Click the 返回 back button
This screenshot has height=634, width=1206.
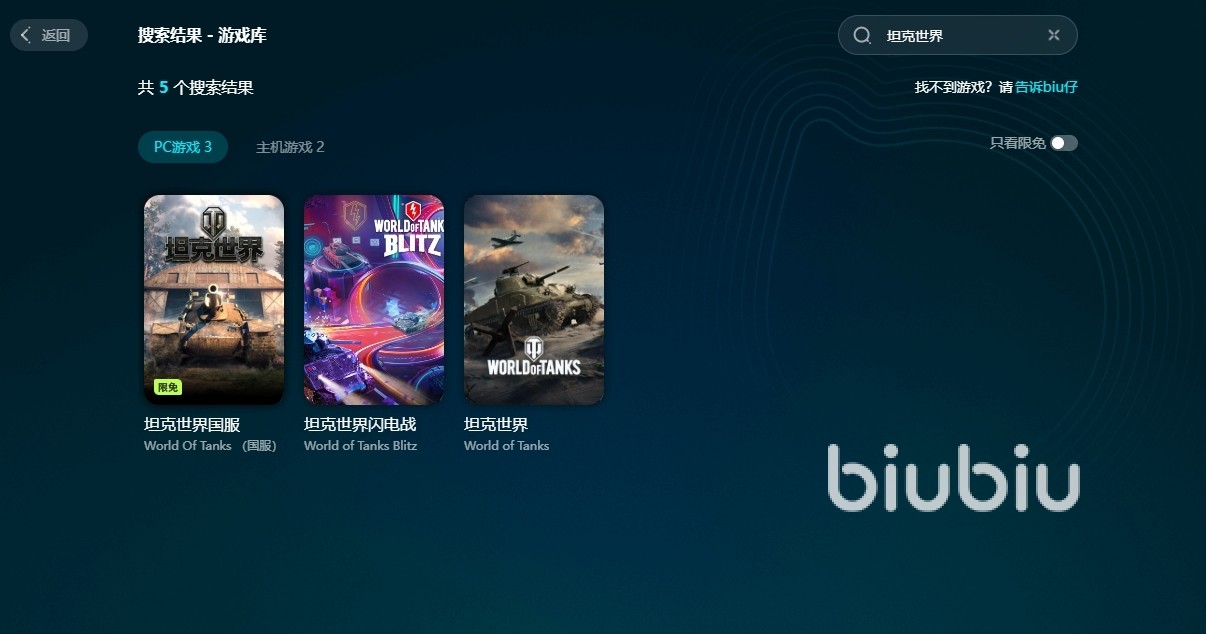pyautogui.click(x=49, y=35)
